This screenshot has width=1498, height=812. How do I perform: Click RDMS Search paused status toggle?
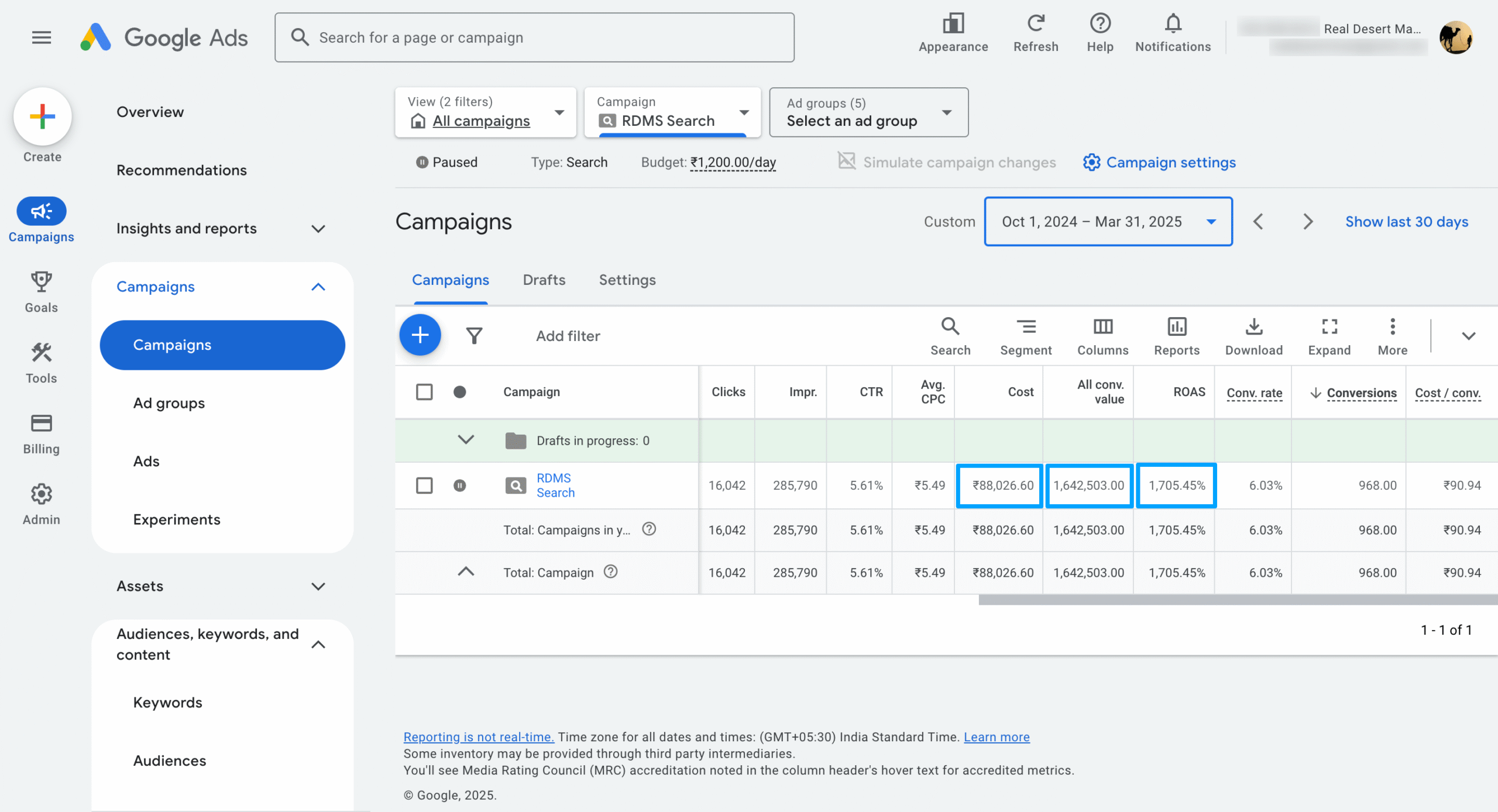[460, 485]
